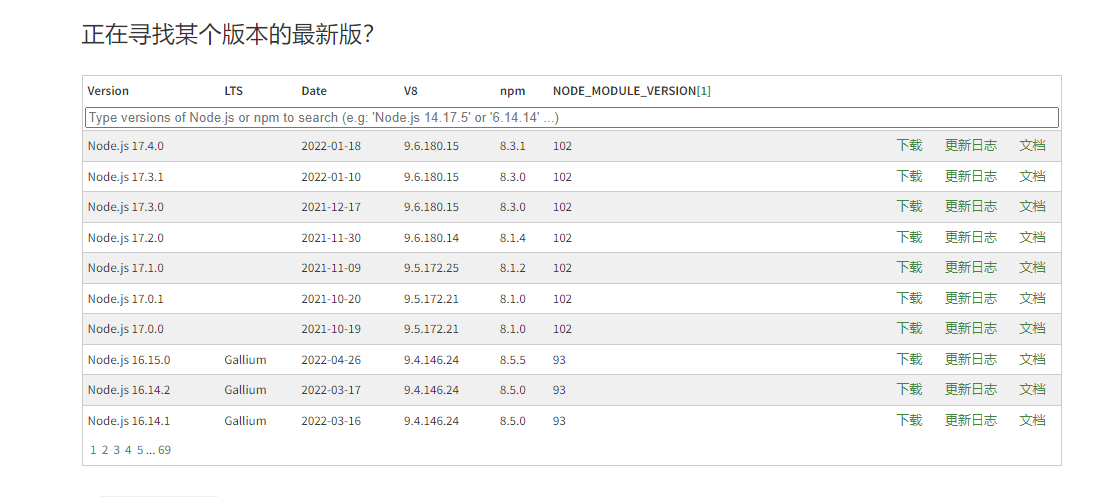Open 文档 for Node.js 17.4.0

[x=1032, y=145]
